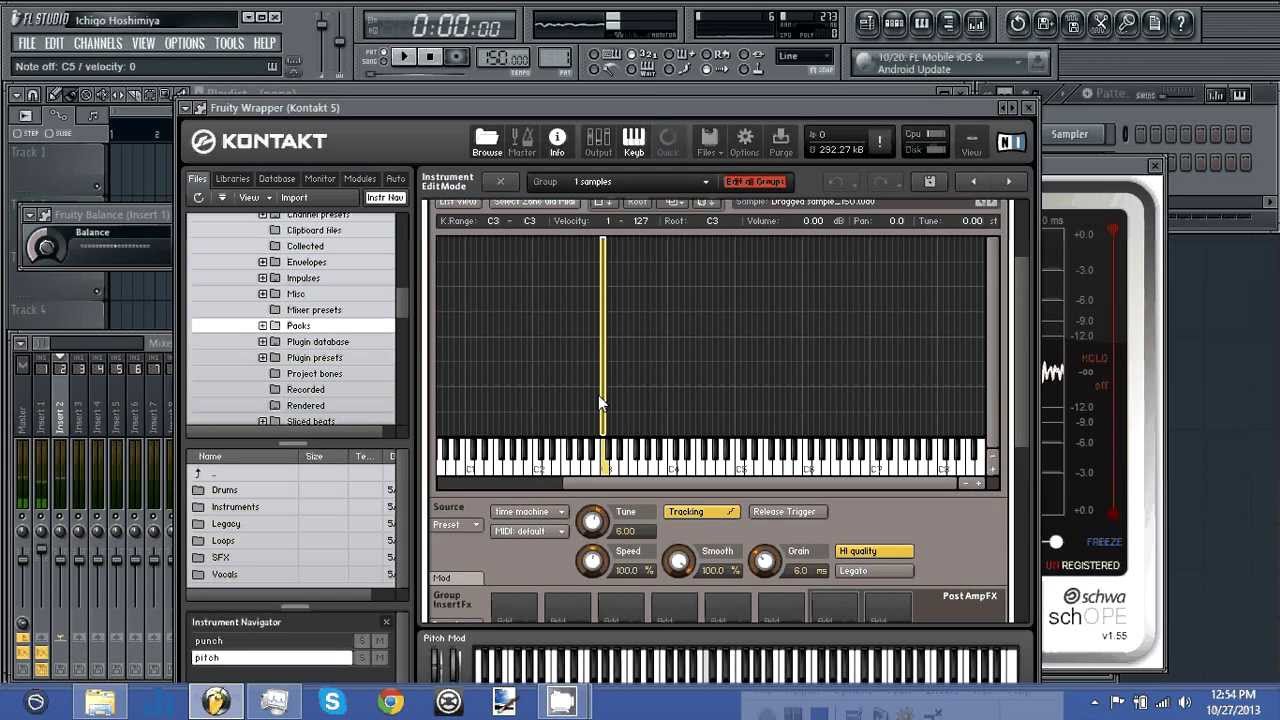Click the Kontakt panic exclamation button
This screenshot has width=1280, height=720.
[x=880, y=142]
